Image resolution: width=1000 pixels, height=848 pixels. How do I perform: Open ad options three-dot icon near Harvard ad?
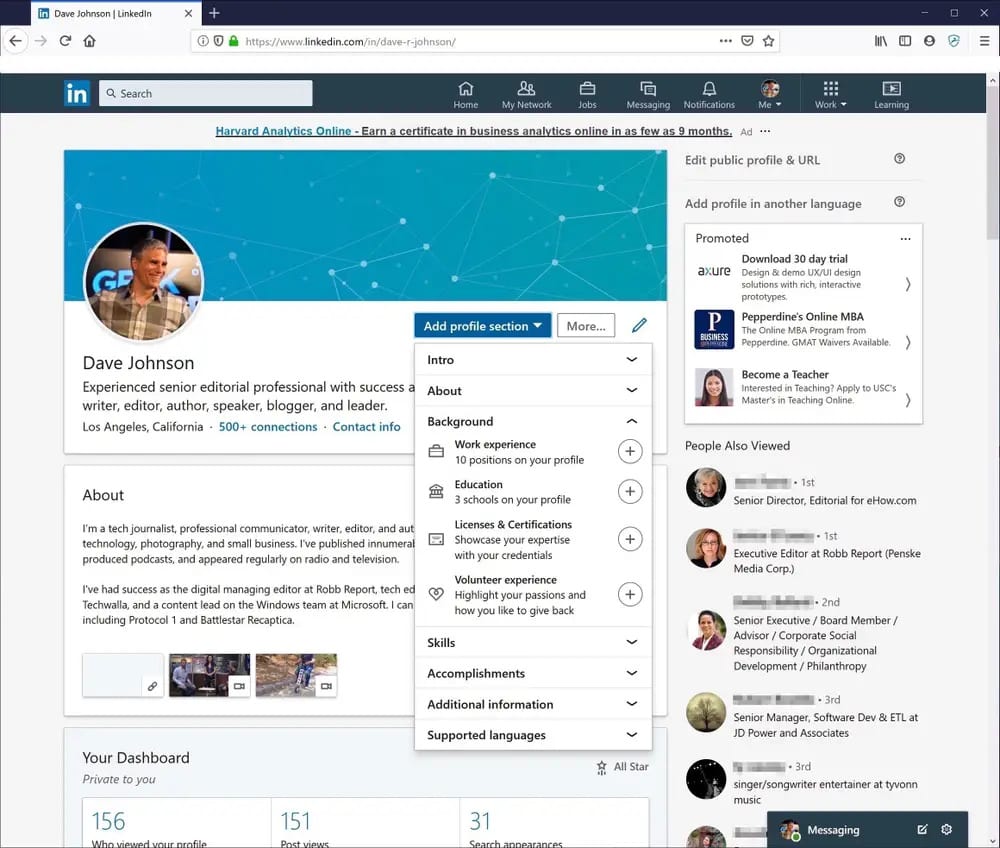pos(765,131)
